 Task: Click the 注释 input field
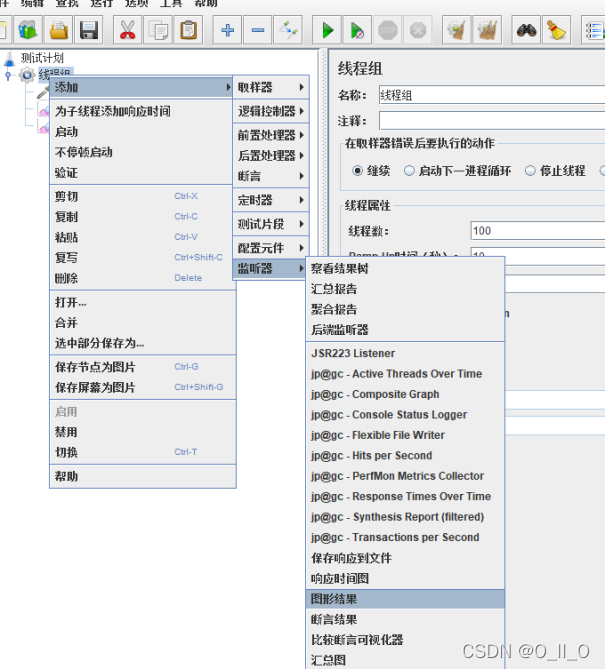point(492,121)
